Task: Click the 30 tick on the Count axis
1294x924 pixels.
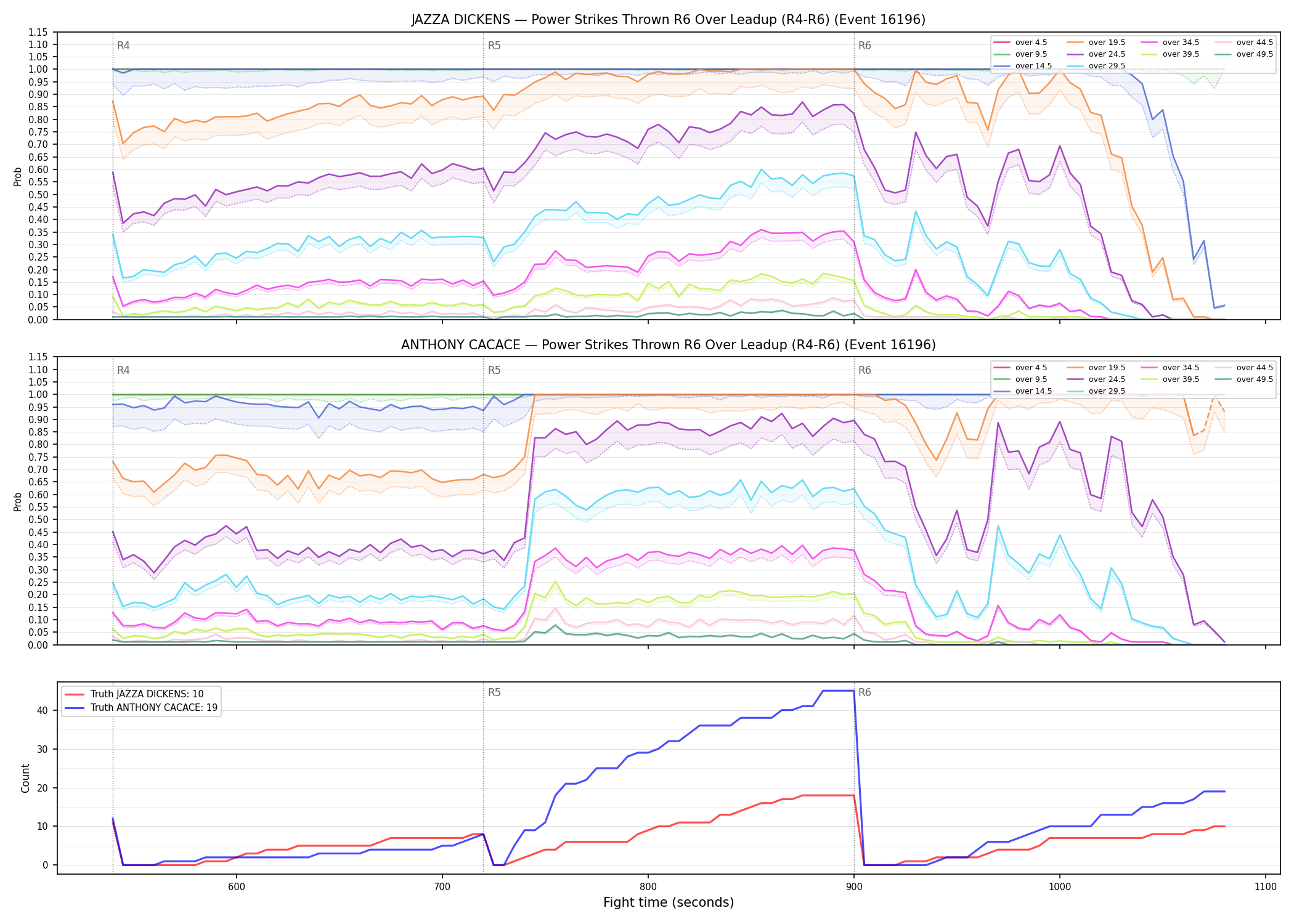Action: click(42, 749)
